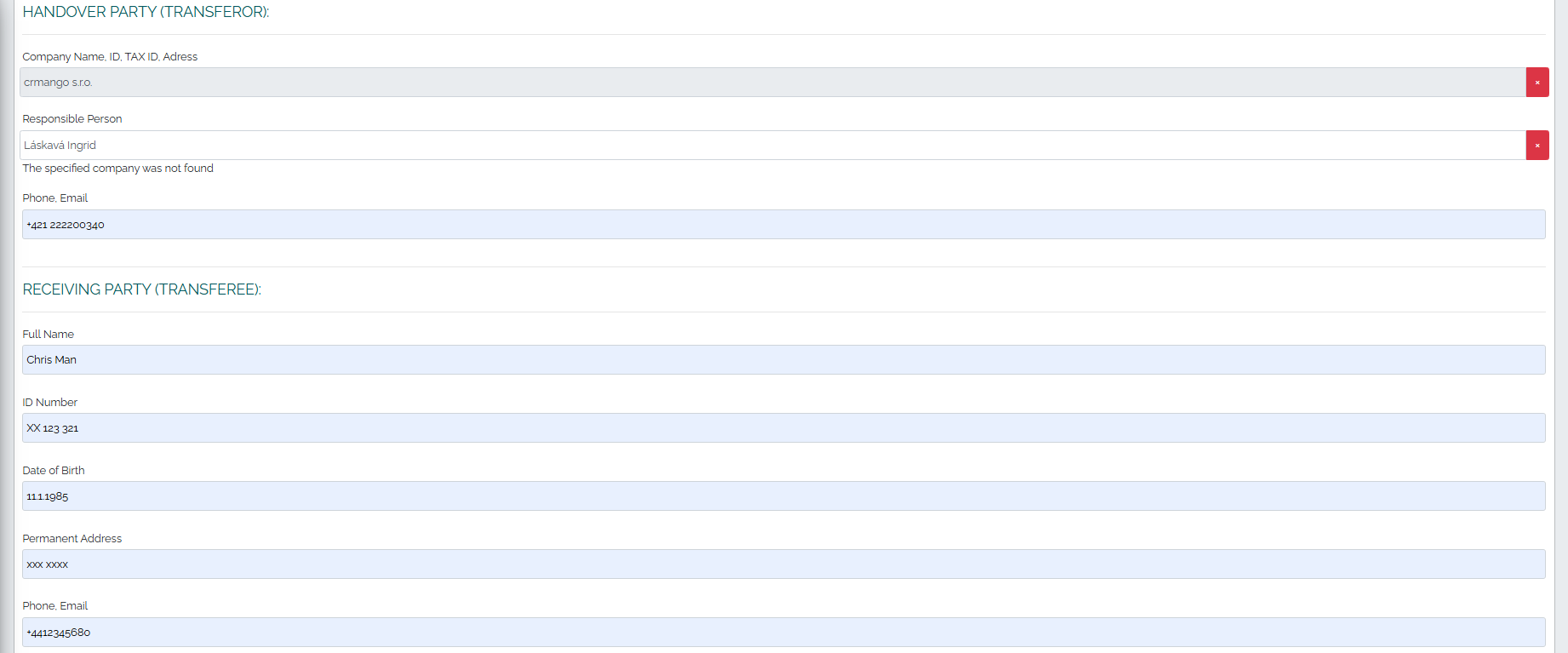The width and height of the screenshot is (1568, 653).
Task: Click the crmango s.r.o. company name field
Action: 773,83
